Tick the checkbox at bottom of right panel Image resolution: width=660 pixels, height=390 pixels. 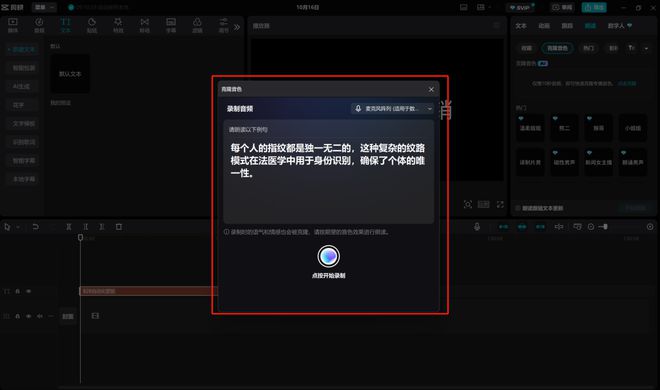518,208
